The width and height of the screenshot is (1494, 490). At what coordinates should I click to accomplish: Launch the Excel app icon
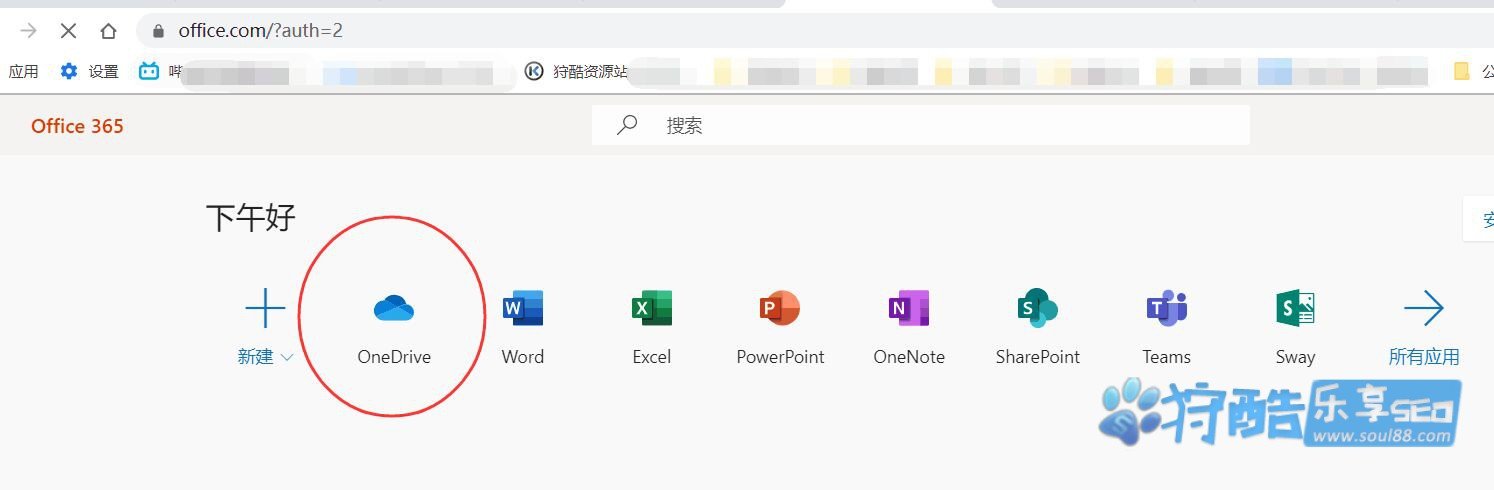pos(652,309)
